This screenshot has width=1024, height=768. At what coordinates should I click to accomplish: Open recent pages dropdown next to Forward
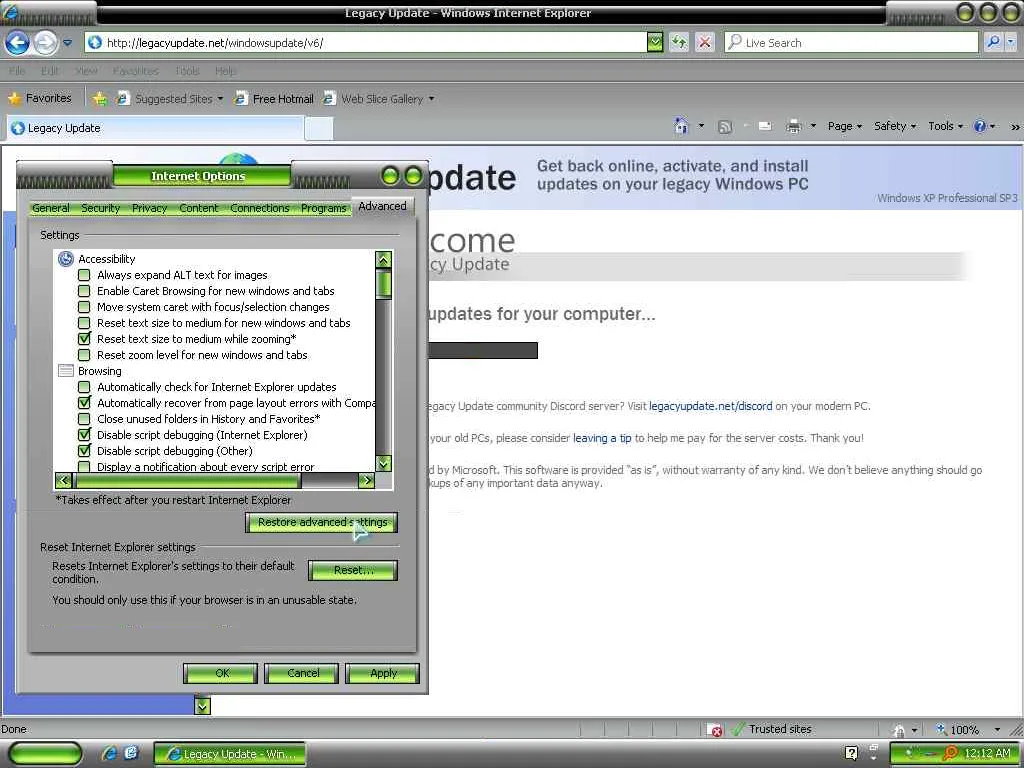67,43
